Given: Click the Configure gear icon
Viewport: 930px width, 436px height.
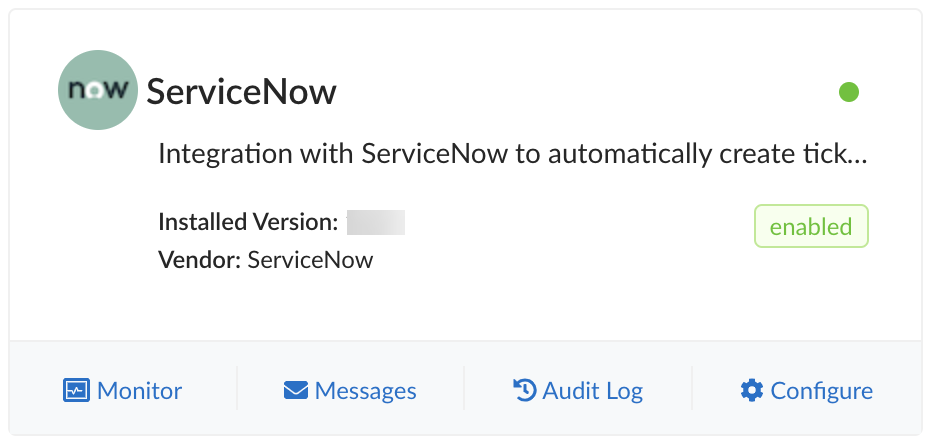Looking at the screenshot, I should click(751, 390).
